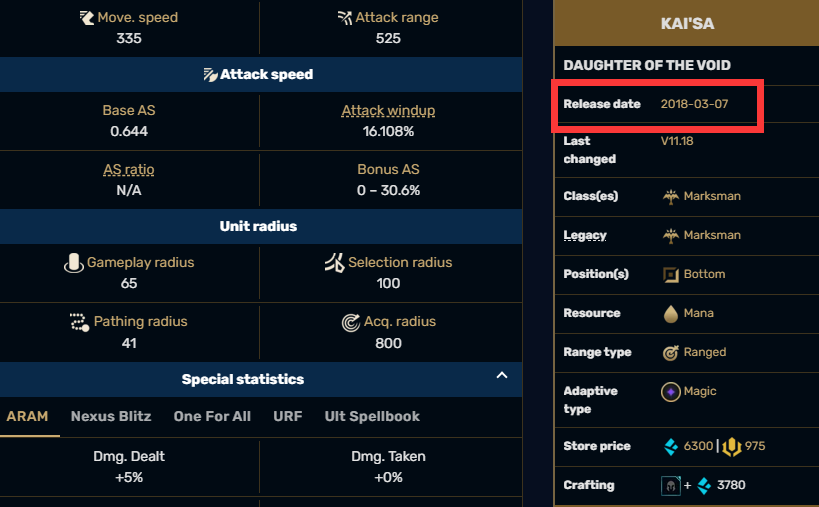The height and width of the screenshot is (507, 819).
Task: Select the Ult Spellbook tab
Action: click(372, 417)
